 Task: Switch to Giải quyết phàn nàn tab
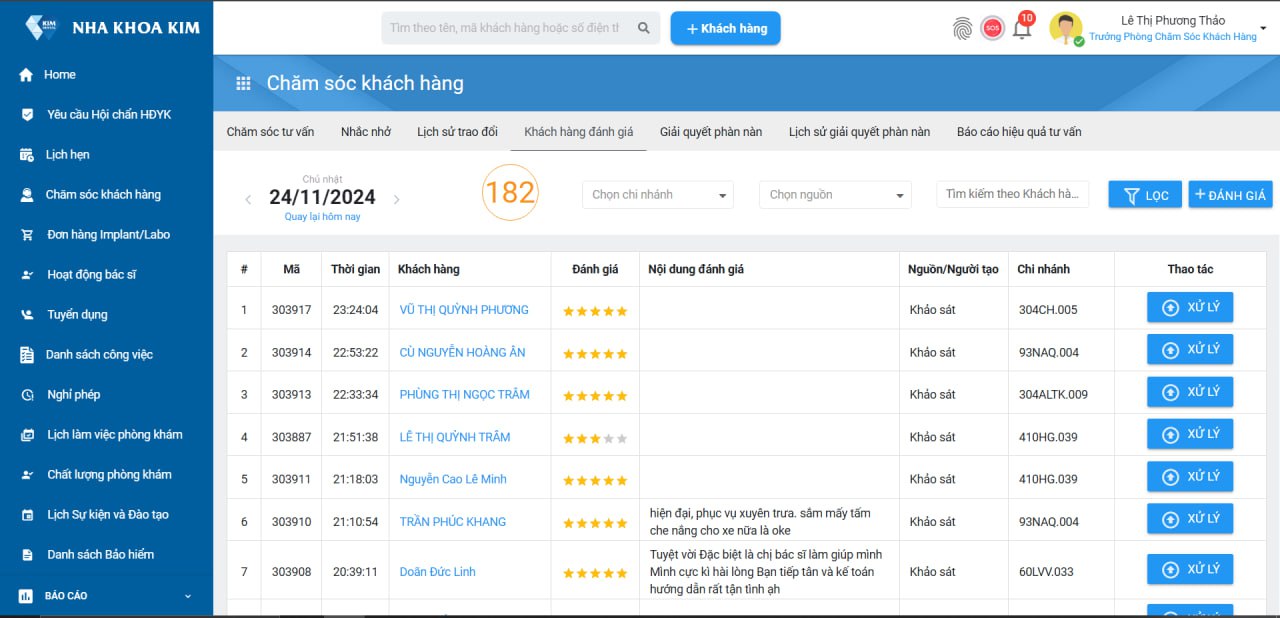point(710,132)
